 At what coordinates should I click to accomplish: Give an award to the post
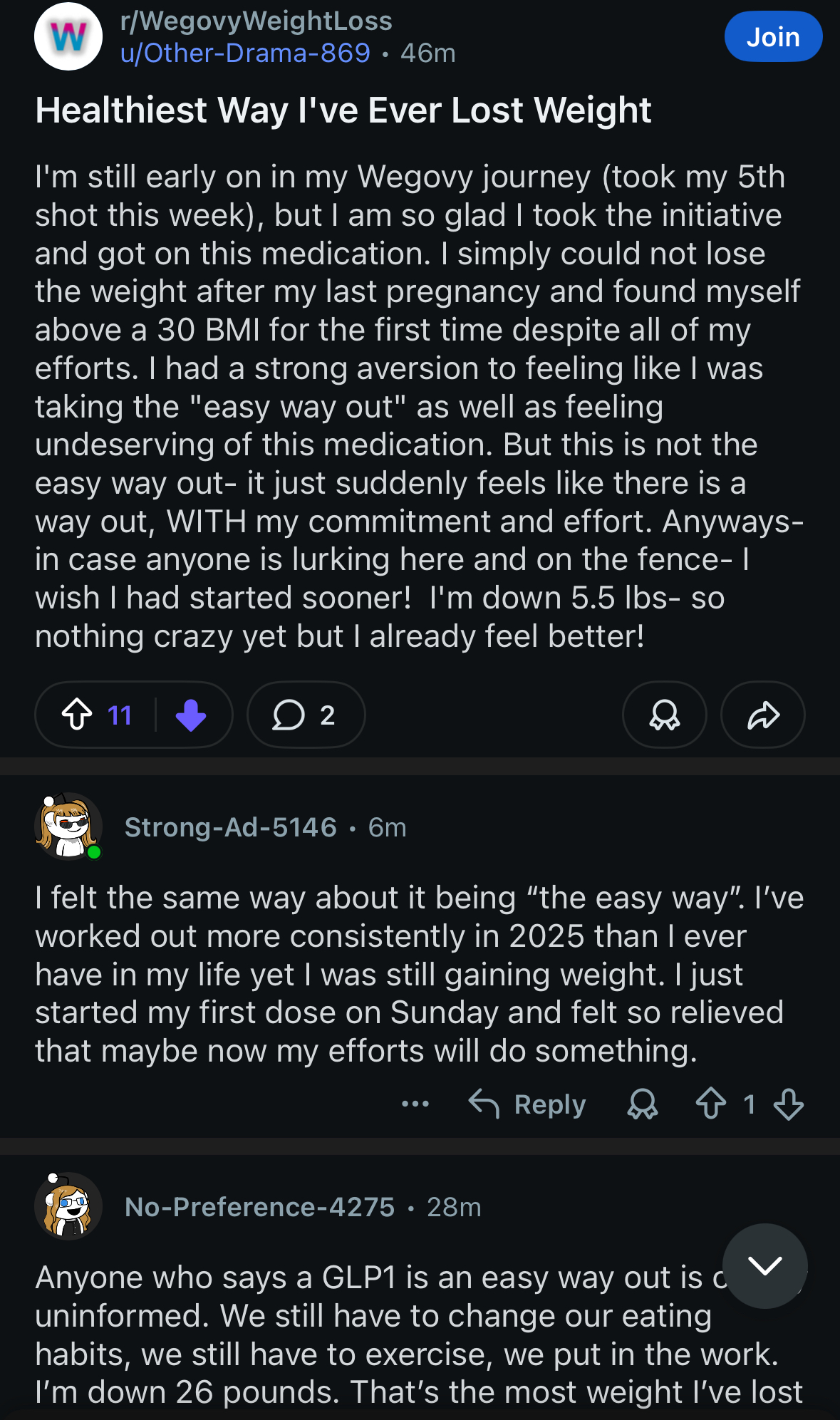664,715
